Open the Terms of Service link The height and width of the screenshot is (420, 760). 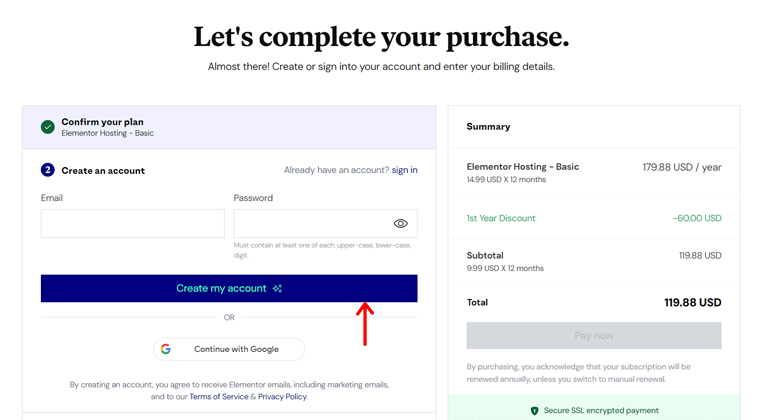(x=219, y=396)
